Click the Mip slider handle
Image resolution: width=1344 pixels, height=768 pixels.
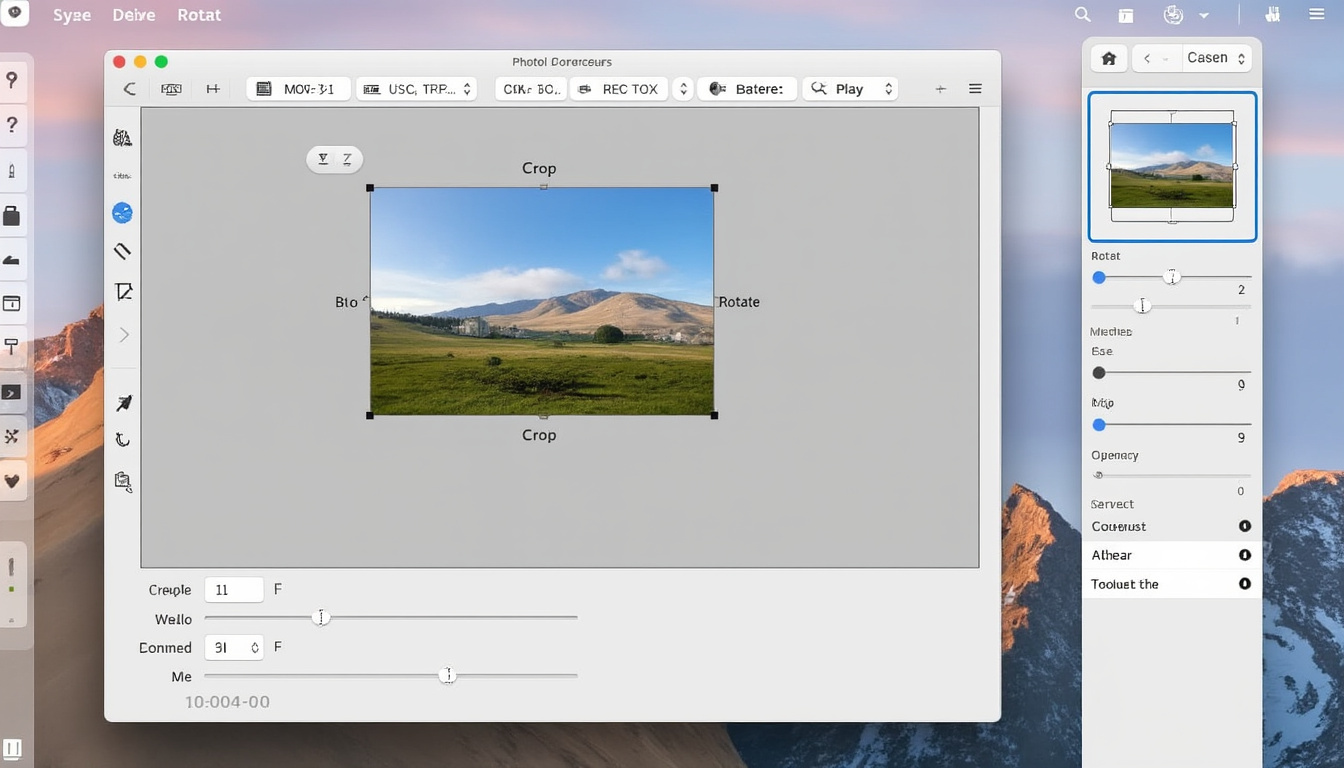(1099, 425)
